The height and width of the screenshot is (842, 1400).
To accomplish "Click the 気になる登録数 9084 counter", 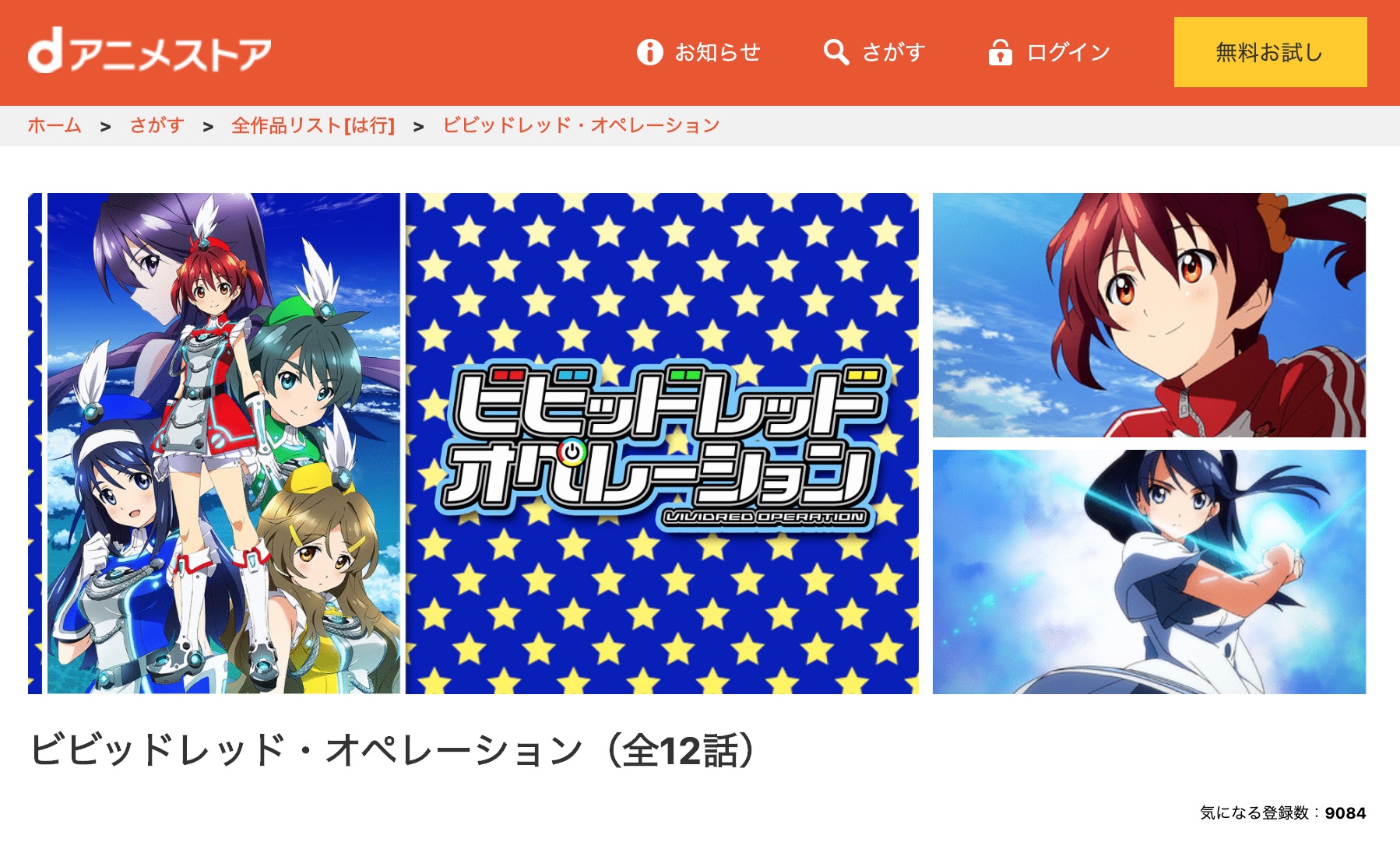I will point(1282,812).
